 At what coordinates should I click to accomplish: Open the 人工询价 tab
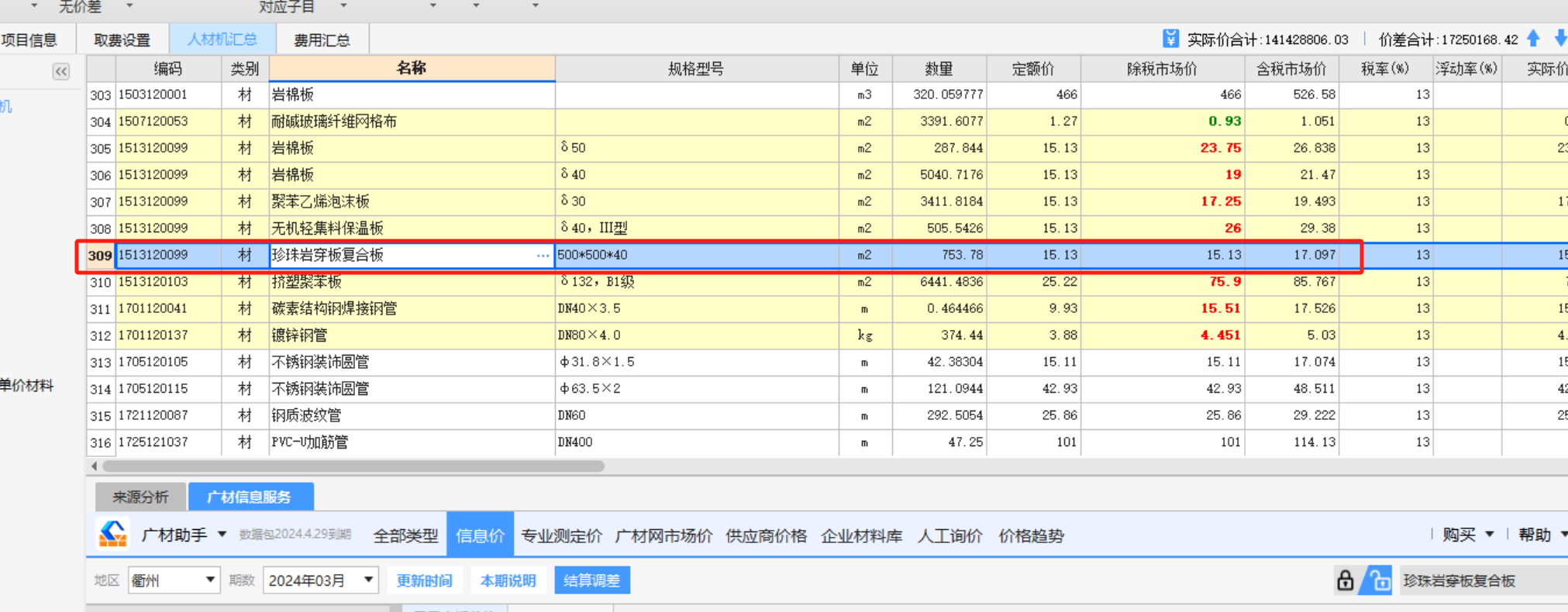coord(949,535)
